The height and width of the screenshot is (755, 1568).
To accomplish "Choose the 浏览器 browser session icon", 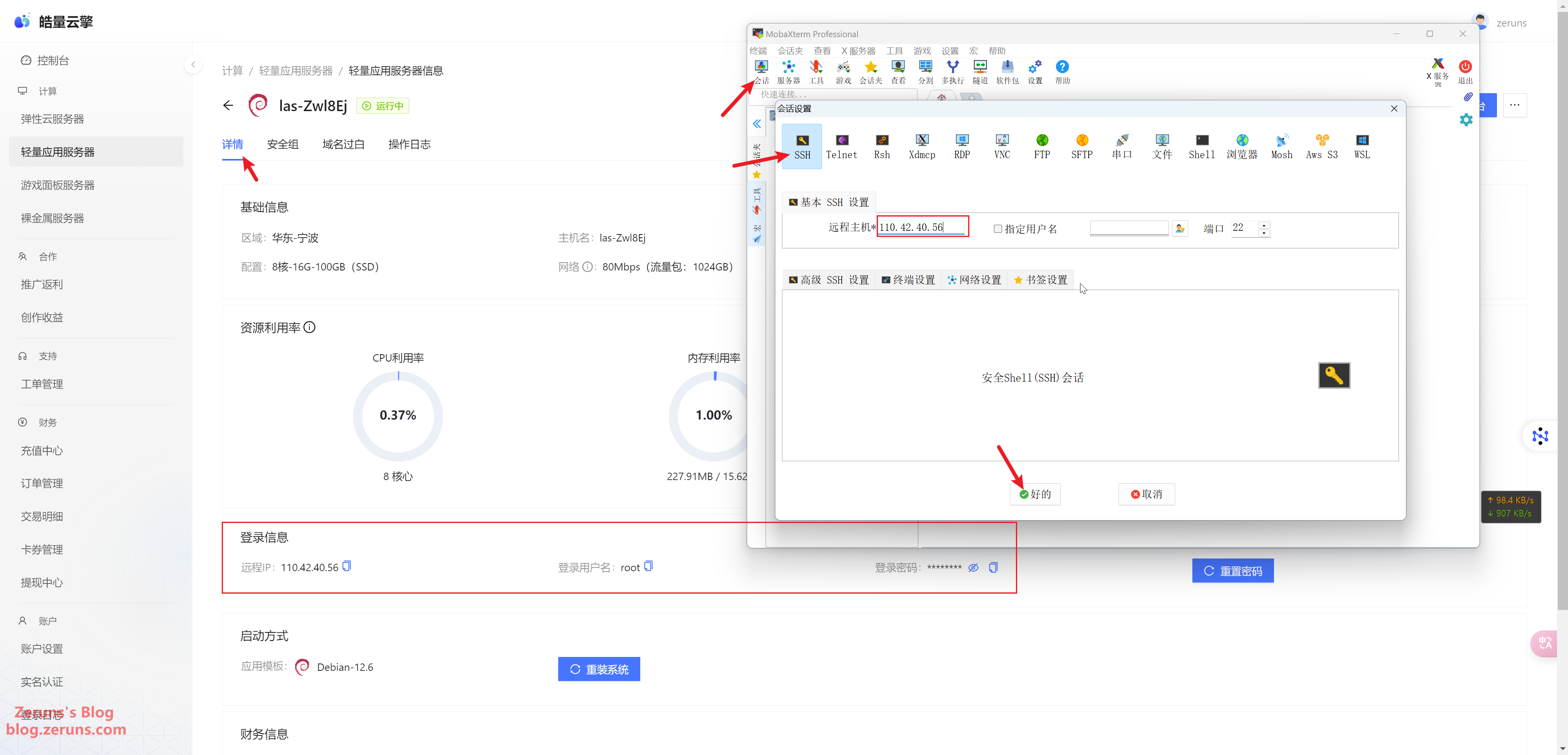I will click(x=1242, y=146).
